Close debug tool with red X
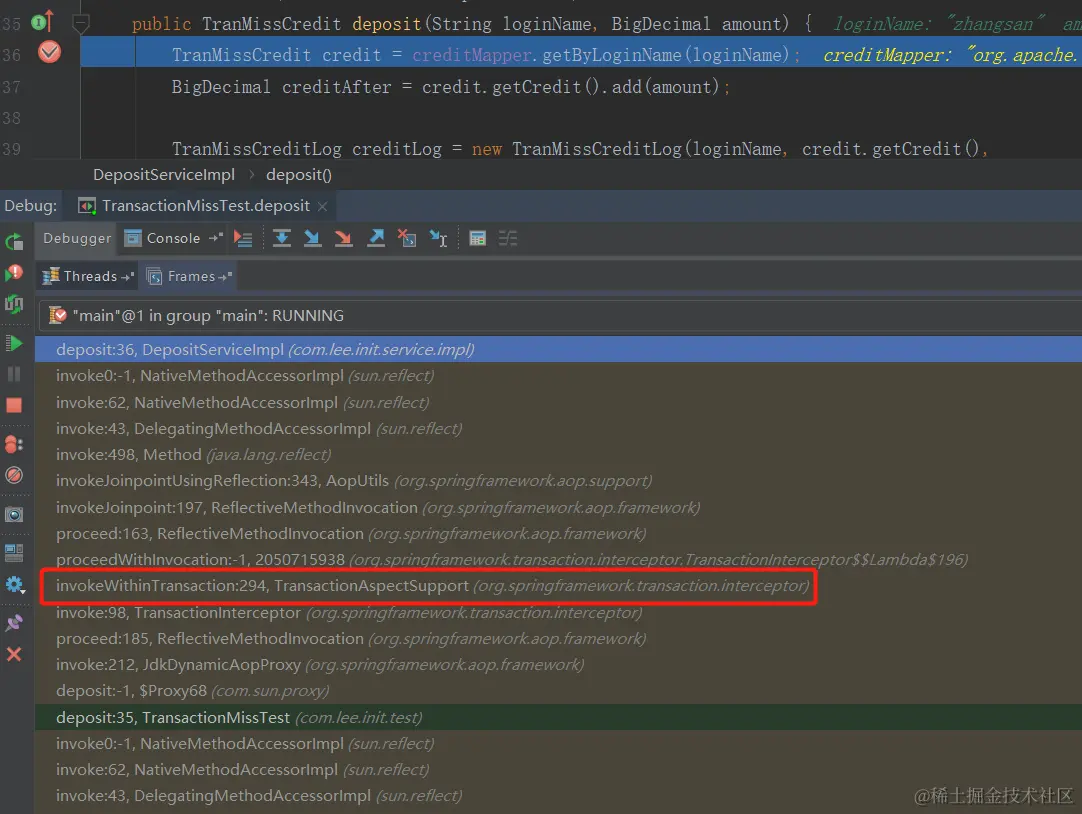Viewport: 1082px width, 814px height. pyautogui.click(x=14, y=654)
